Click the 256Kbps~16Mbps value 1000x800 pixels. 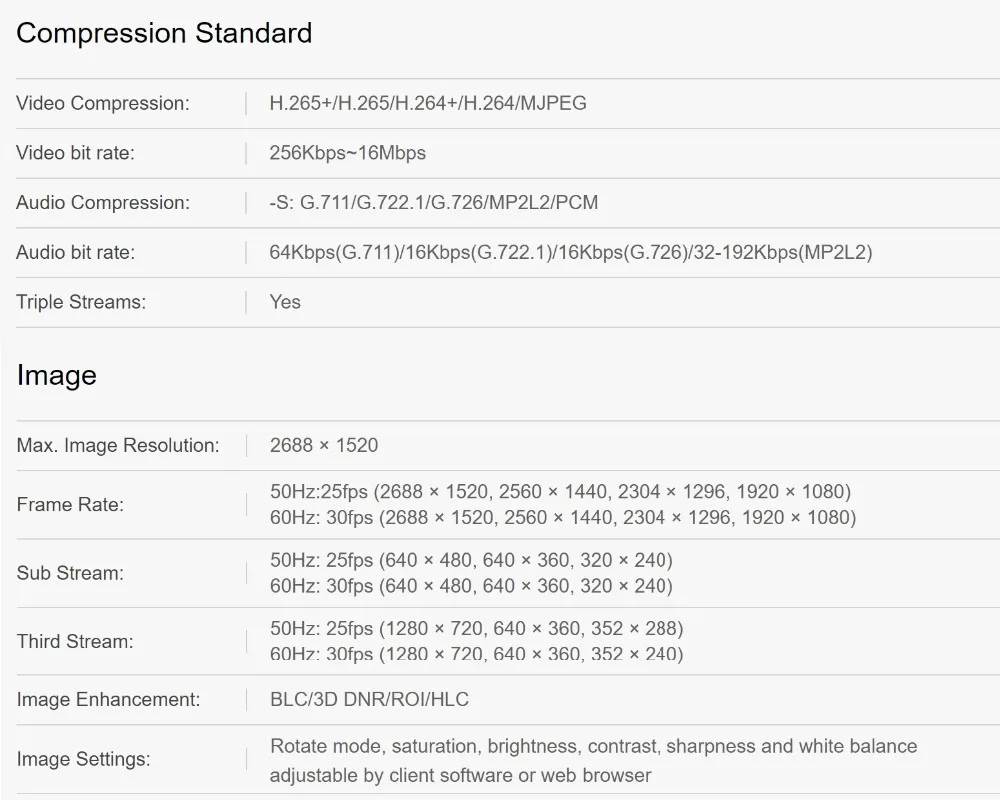click(x=347, y=153)
